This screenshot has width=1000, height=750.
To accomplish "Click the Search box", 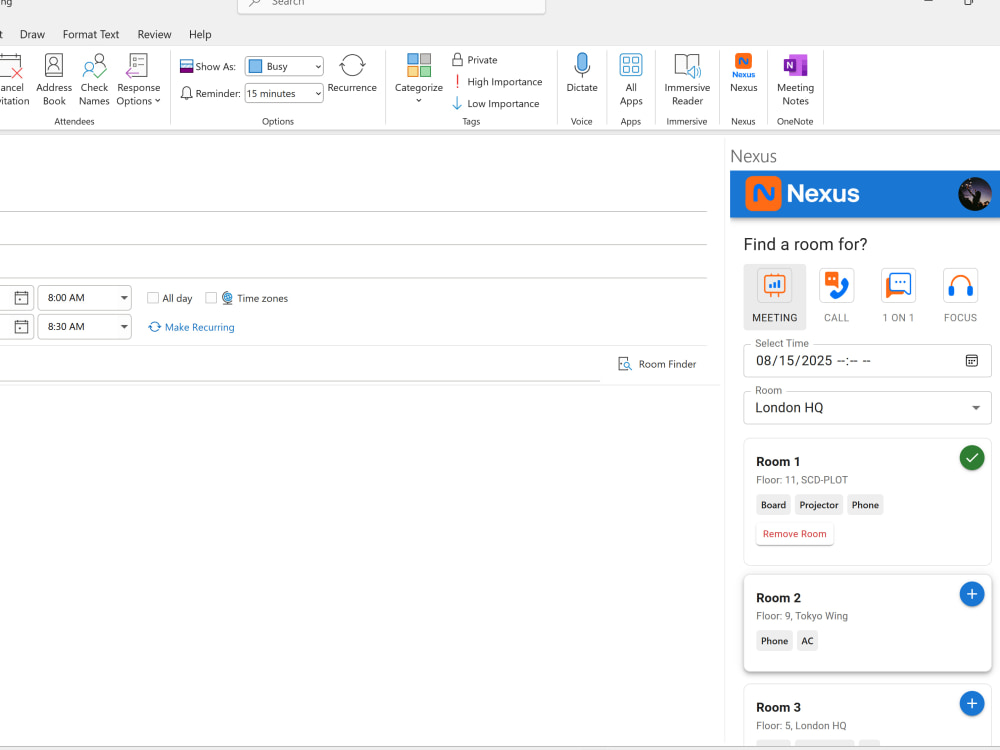I will [x=392, y=5].
